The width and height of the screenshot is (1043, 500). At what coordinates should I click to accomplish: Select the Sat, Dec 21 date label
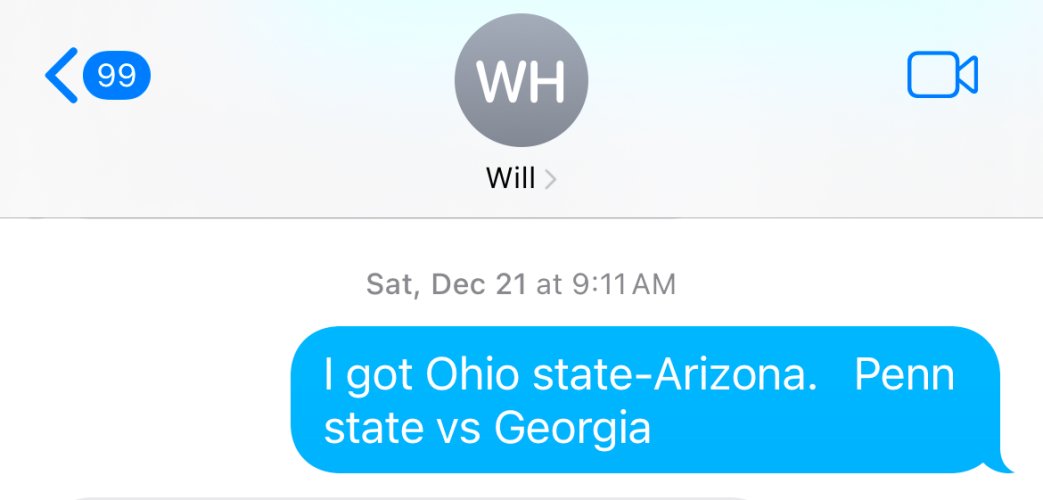point(446,285)
